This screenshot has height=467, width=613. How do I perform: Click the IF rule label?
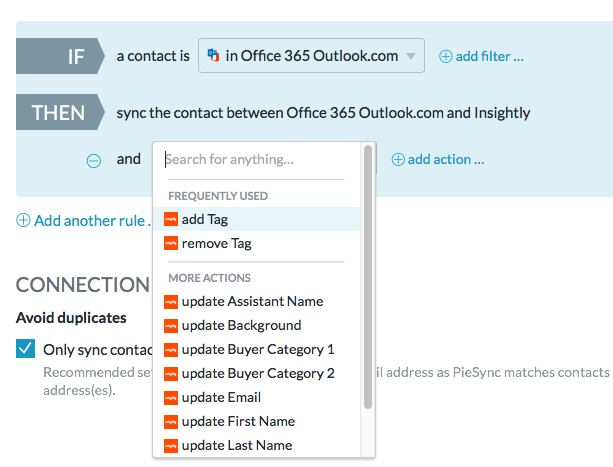click(60, 56)
